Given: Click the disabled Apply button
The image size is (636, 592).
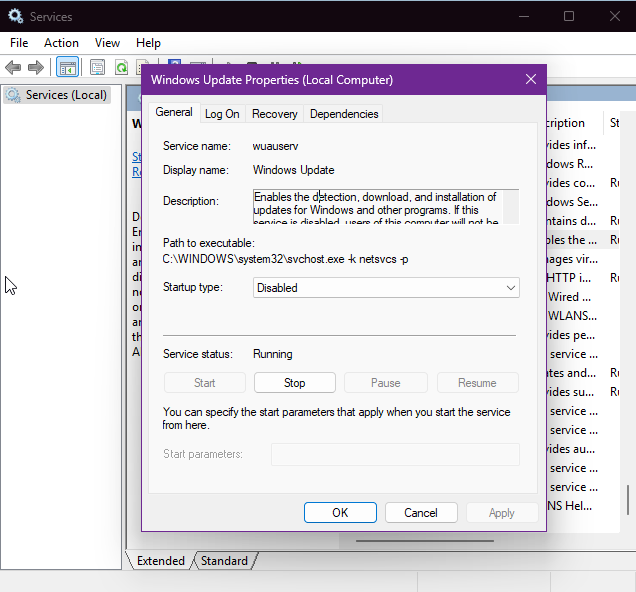Looking at the screenshot, I should click(x=502, y=513).
